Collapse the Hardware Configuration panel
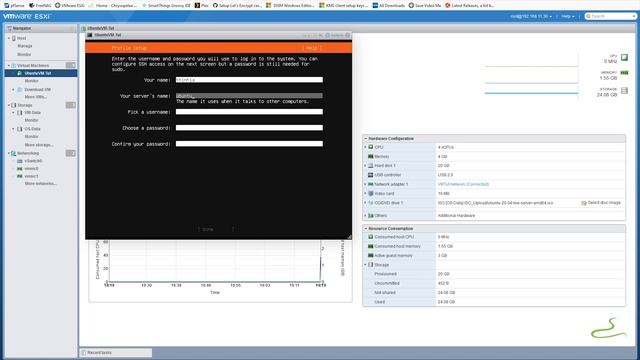Image resolution: width=640 pixels, height=360 pixels. point(366,139)
